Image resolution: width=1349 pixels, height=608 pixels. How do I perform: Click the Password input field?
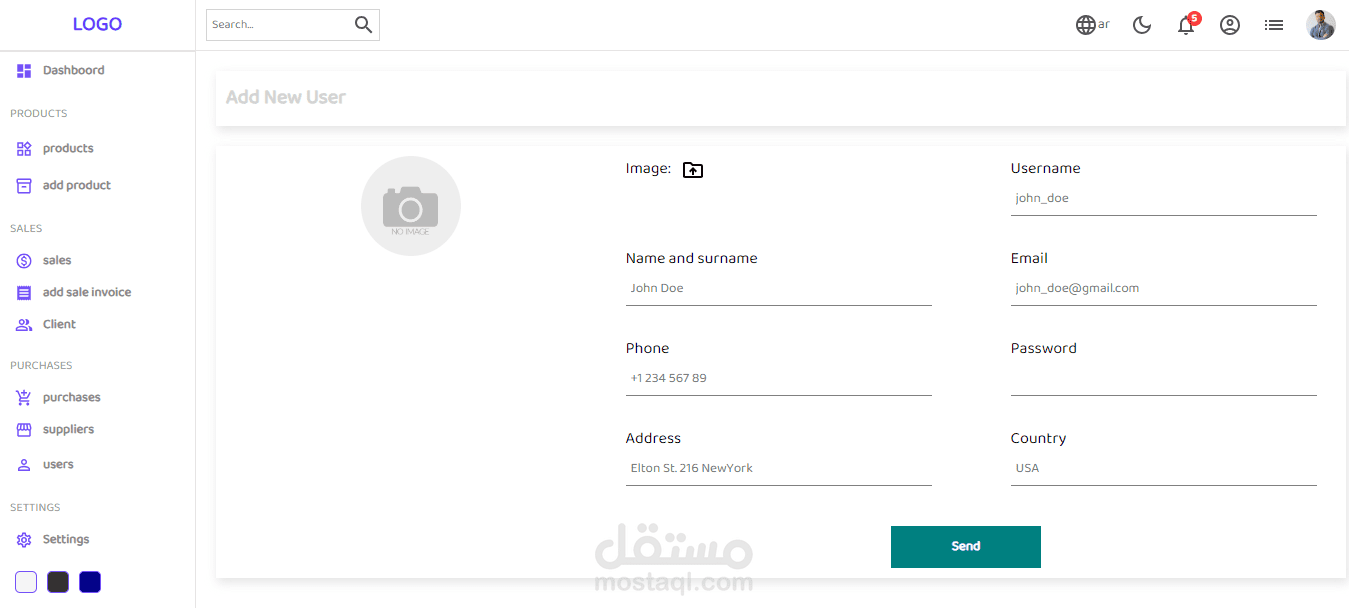click(x=1164, y=378)
